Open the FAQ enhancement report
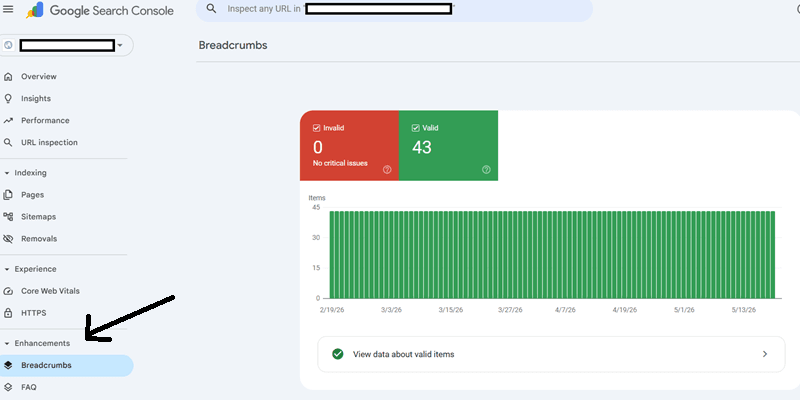 pos(29,387)
